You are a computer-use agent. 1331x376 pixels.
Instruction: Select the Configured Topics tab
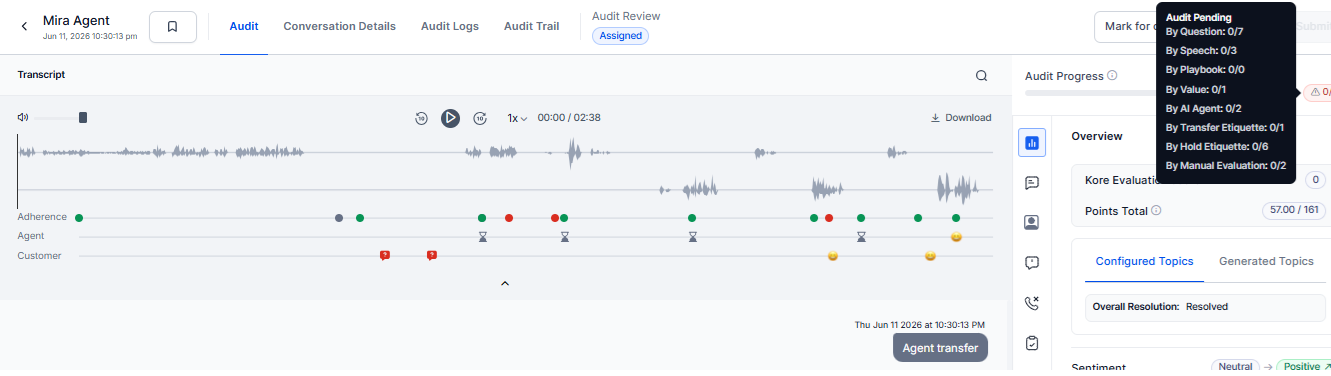1144,261
